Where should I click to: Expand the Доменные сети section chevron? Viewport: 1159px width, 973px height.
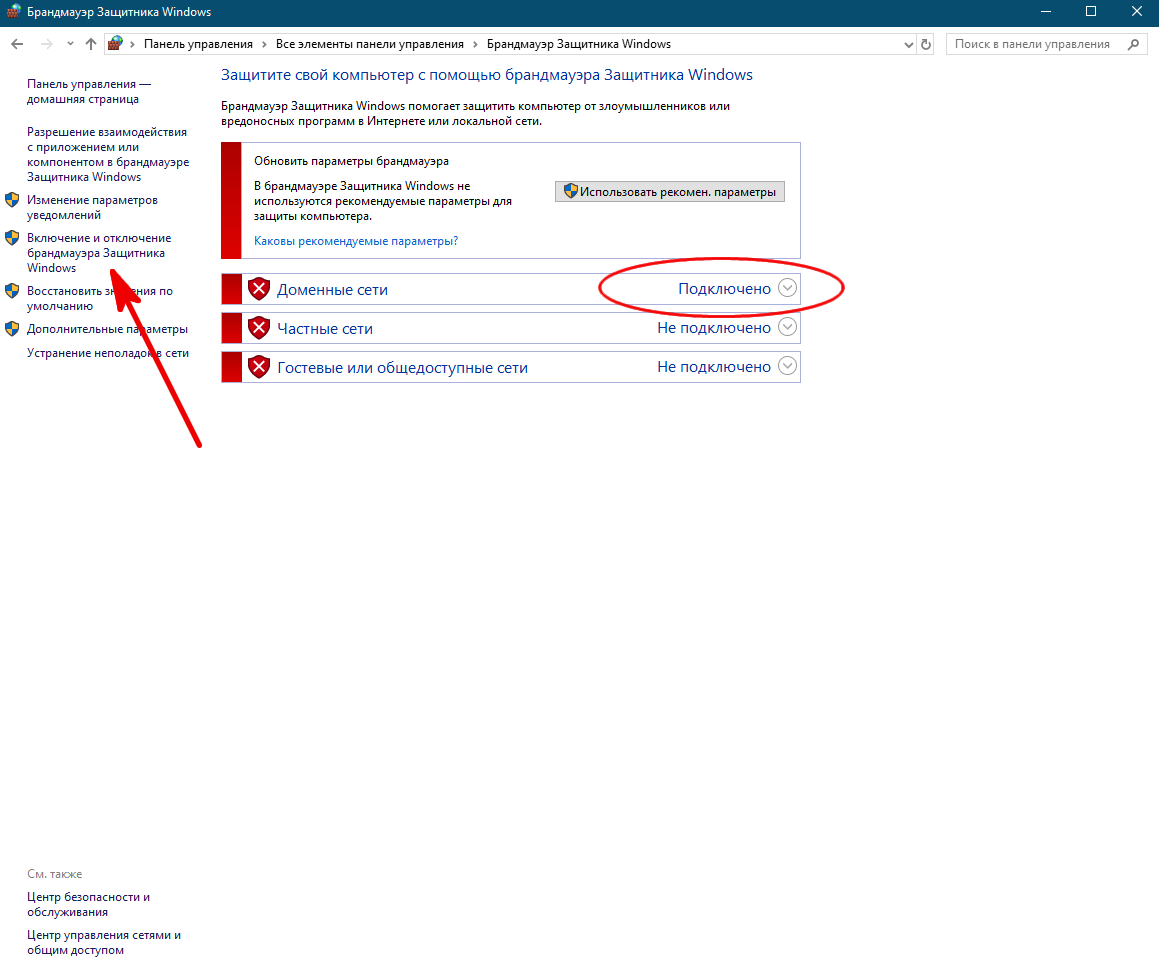[787, 288]
